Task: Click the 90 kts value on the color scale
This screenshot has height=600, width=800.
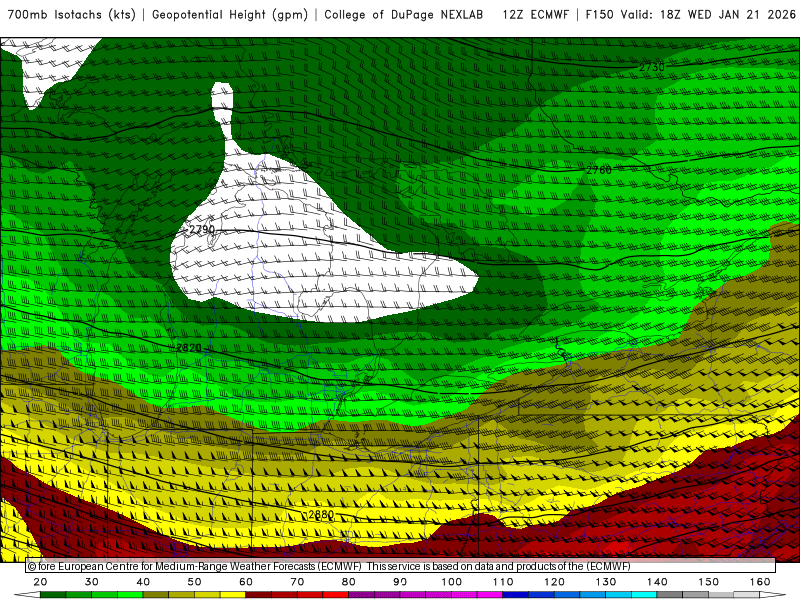Action: tap(400, 582)
